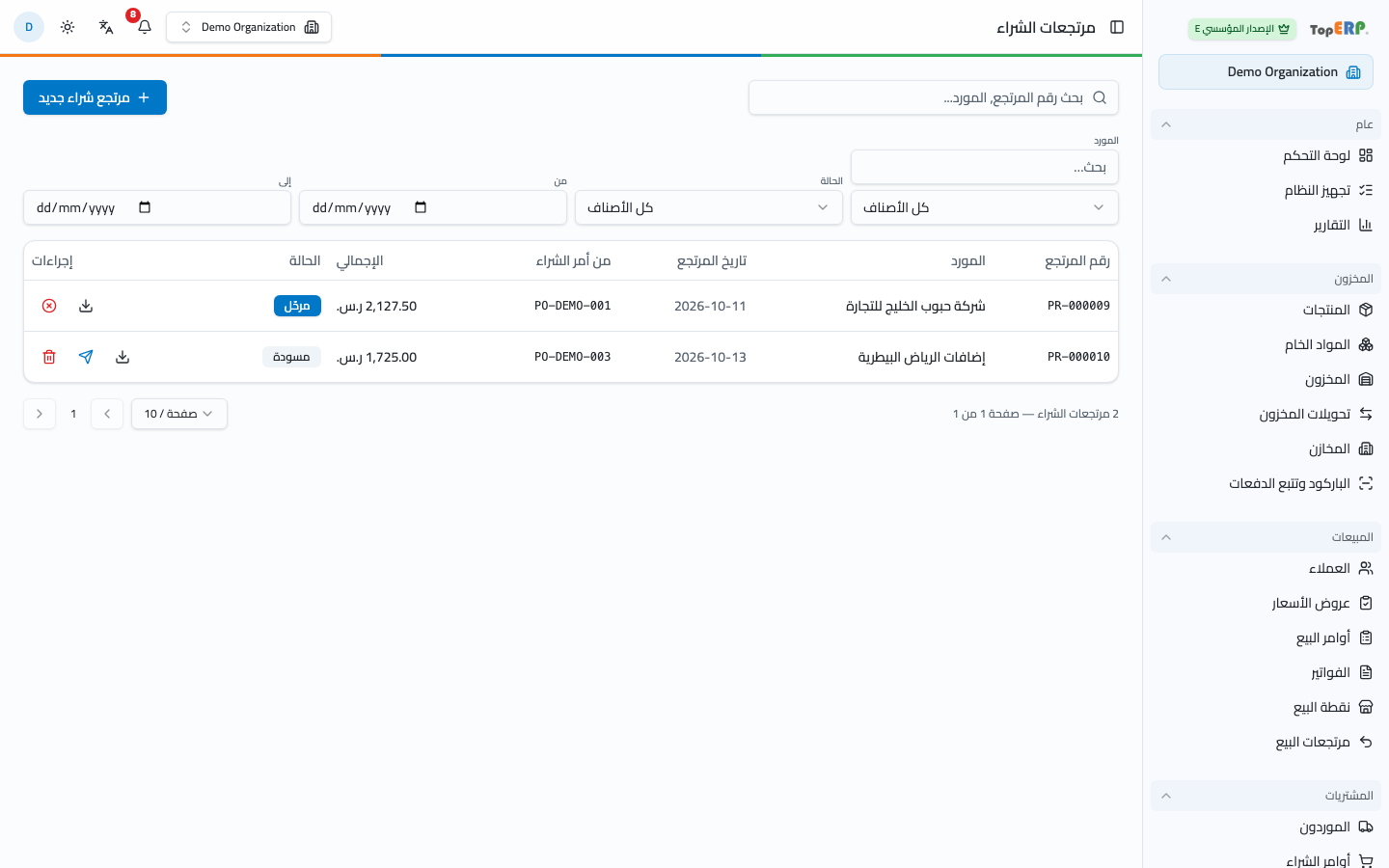Viewport: 1389px width, 868px height.
Task: Delete draft return PR-000010
Action: pyautogui.click(x=49, y=357)
